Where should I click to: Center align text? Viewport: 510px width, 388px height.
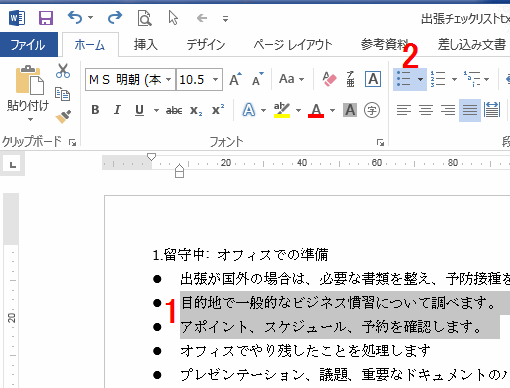click(426, 110)
